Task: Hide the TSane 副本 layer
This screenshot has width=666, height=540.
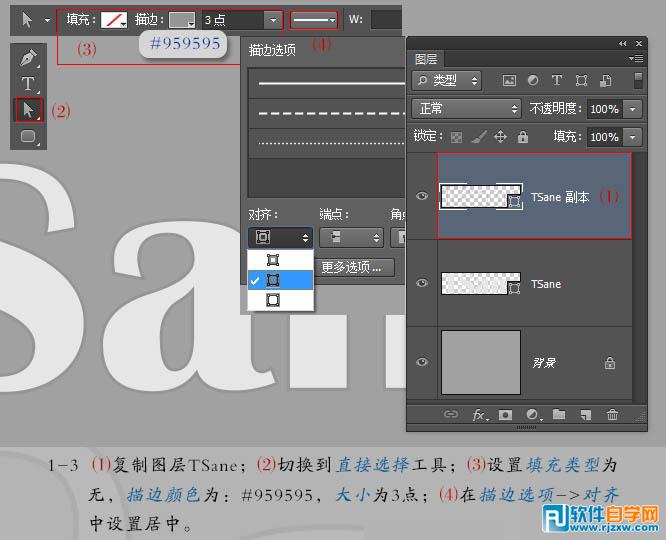Action: [x=422, y=195]
